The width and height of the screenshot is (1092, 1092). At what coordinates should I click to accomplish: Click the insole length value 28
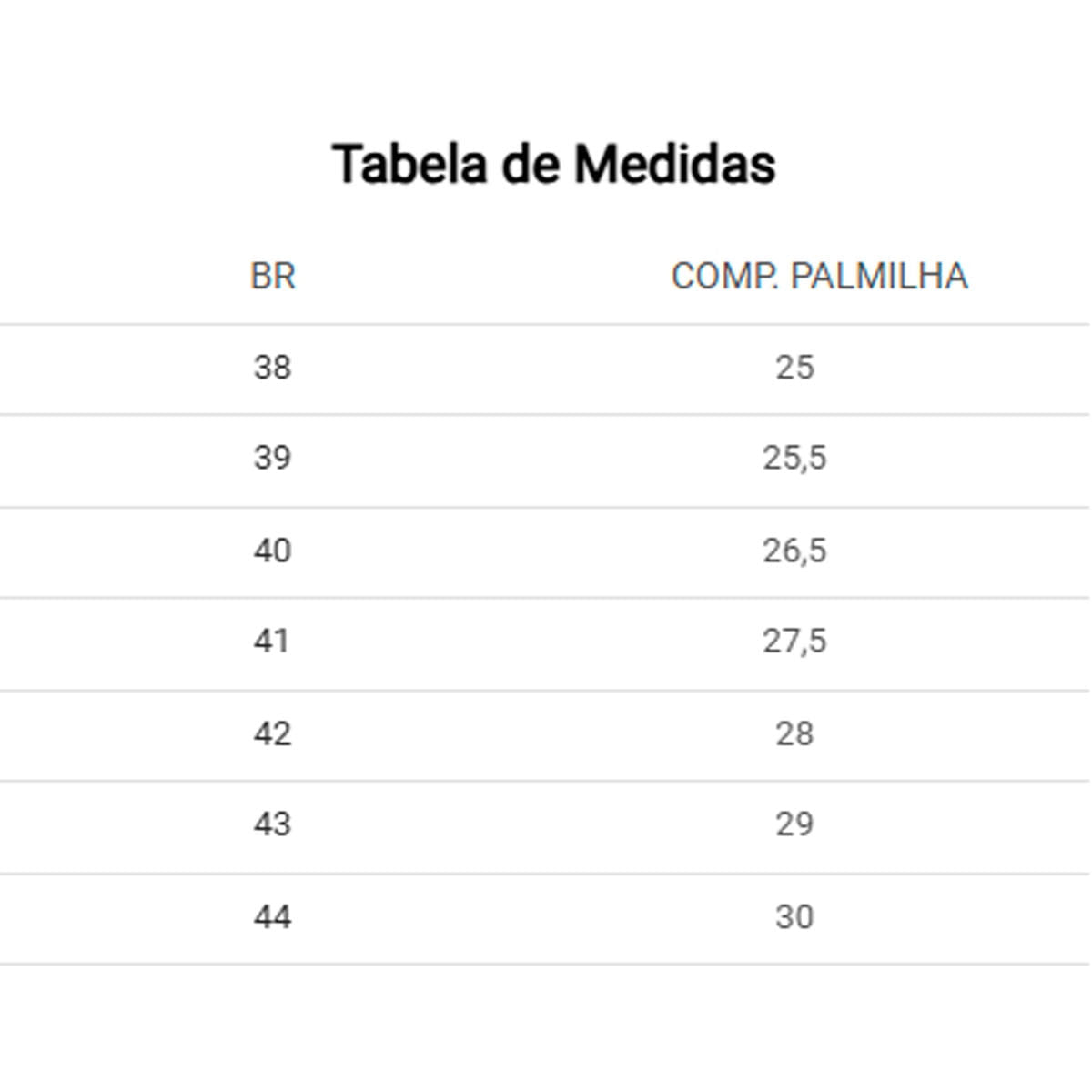(x=794, y=733)
